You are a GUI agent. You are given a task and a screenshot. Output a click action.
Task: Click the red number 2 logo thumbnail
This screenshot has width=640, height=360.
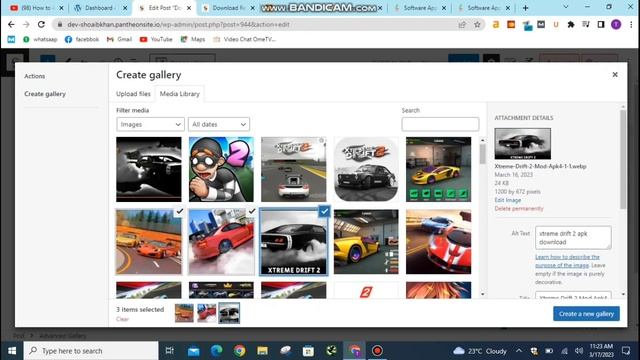366,290
